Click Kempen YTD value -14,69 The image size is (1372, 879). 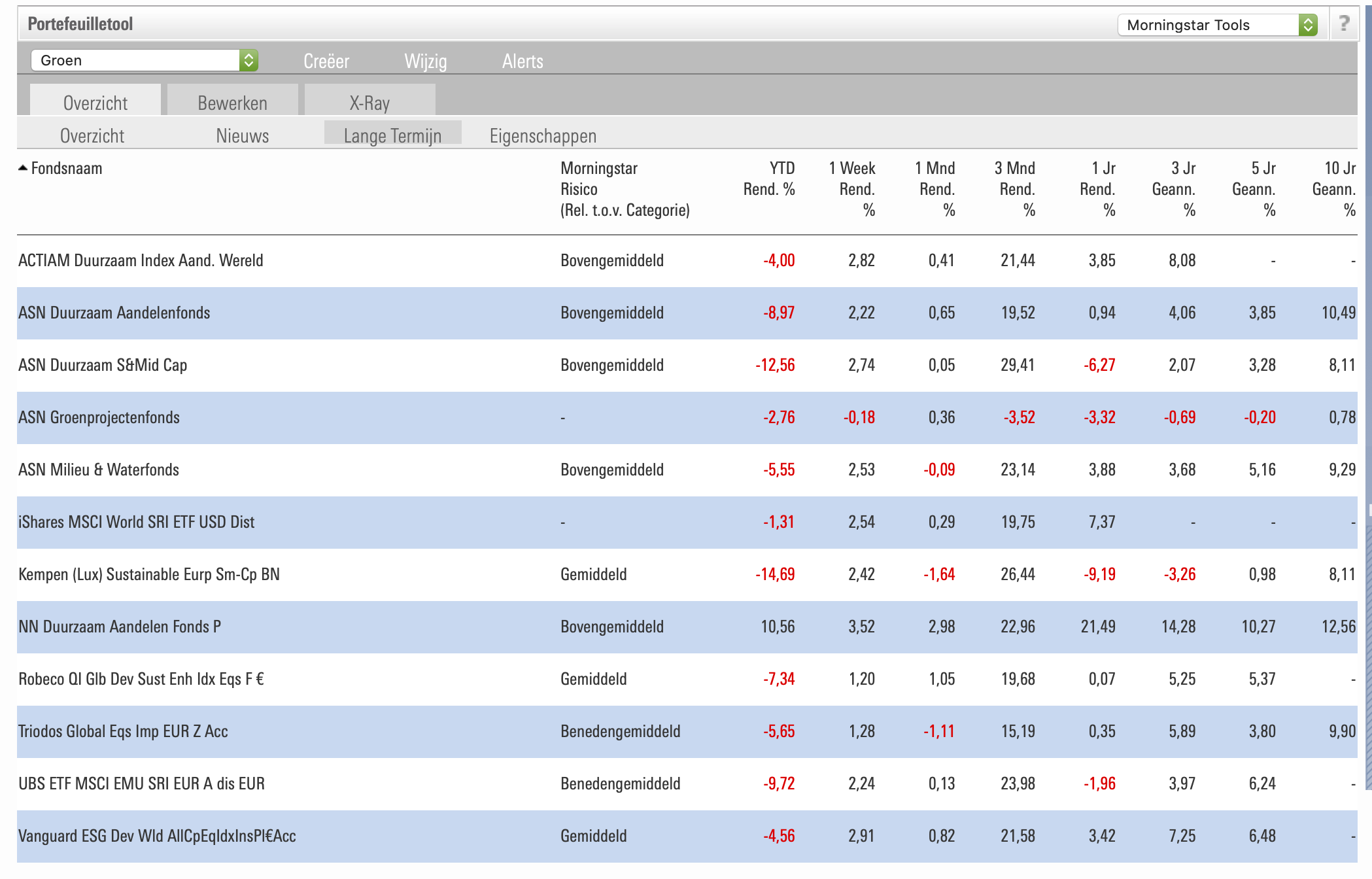pyautogui.click(x=775, y=574)
